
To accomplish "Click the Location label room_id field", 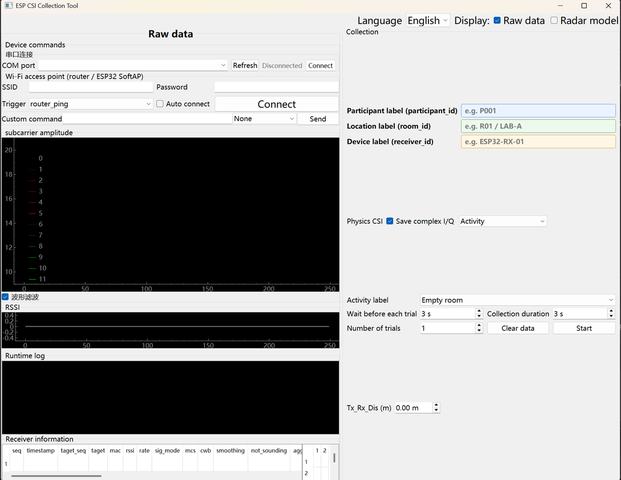I will (538, 126).
